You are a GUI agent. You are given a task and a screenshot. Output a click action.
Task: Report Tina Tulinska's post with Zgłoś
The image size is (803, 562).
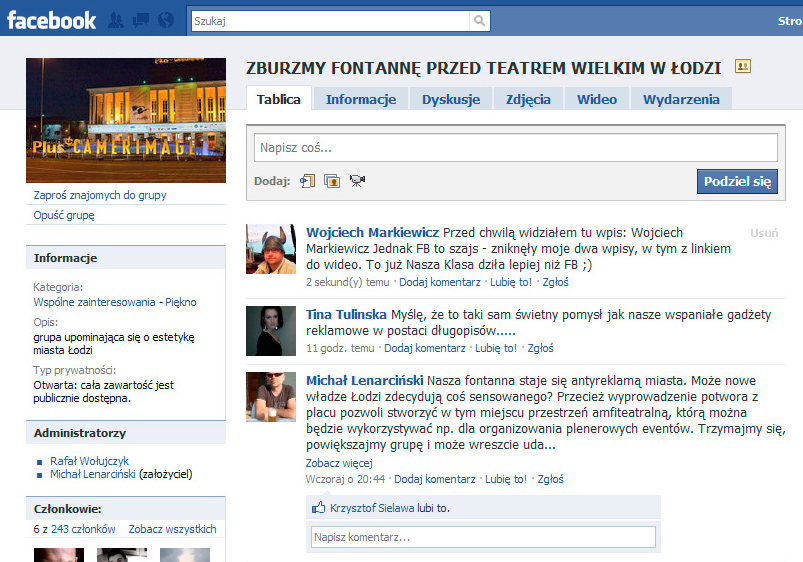[541, 348]
